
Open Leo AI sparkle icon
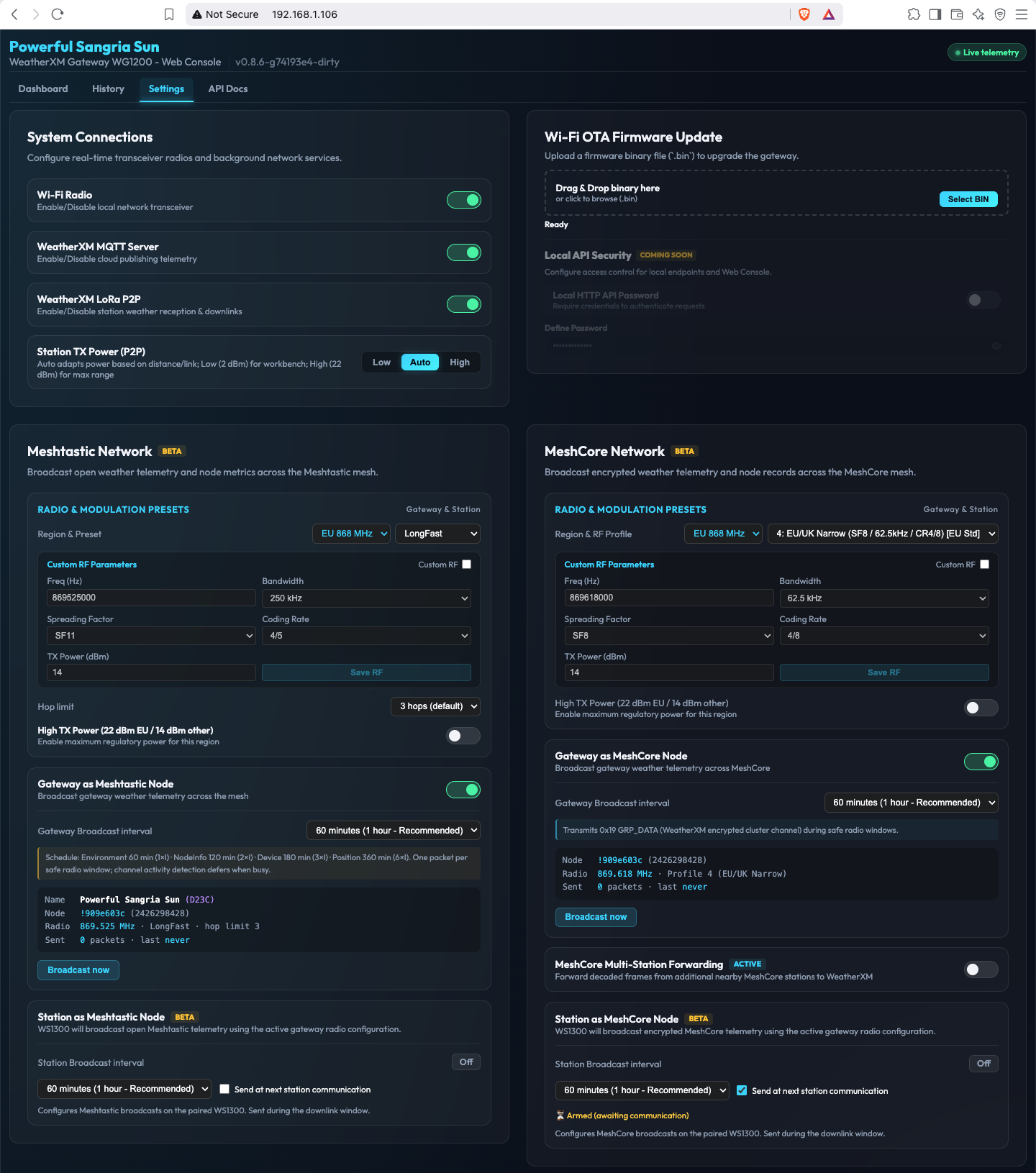[x=978, y=14]
